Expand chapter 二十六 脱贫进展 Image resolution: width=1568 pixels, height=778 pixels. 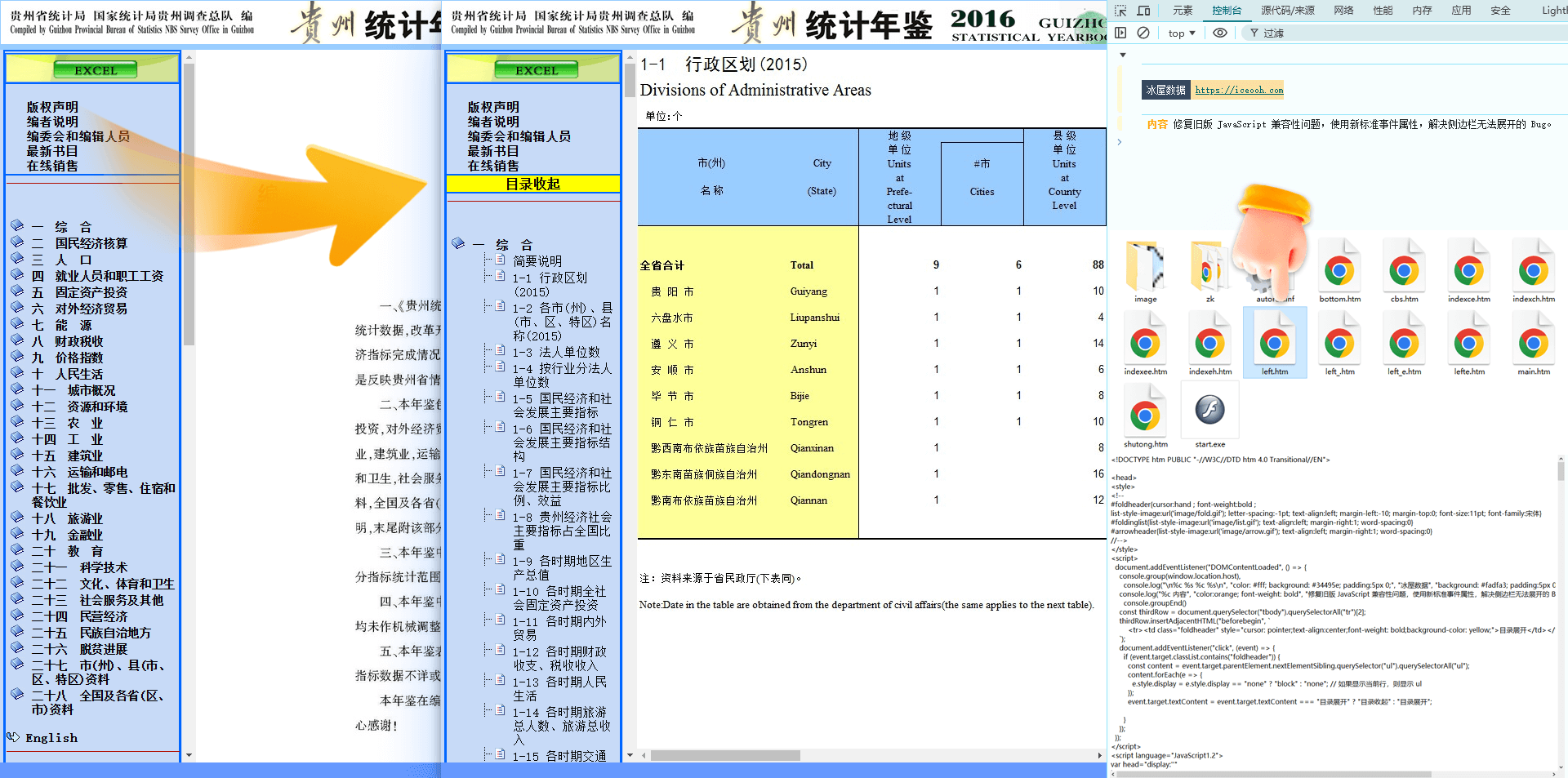79,649
